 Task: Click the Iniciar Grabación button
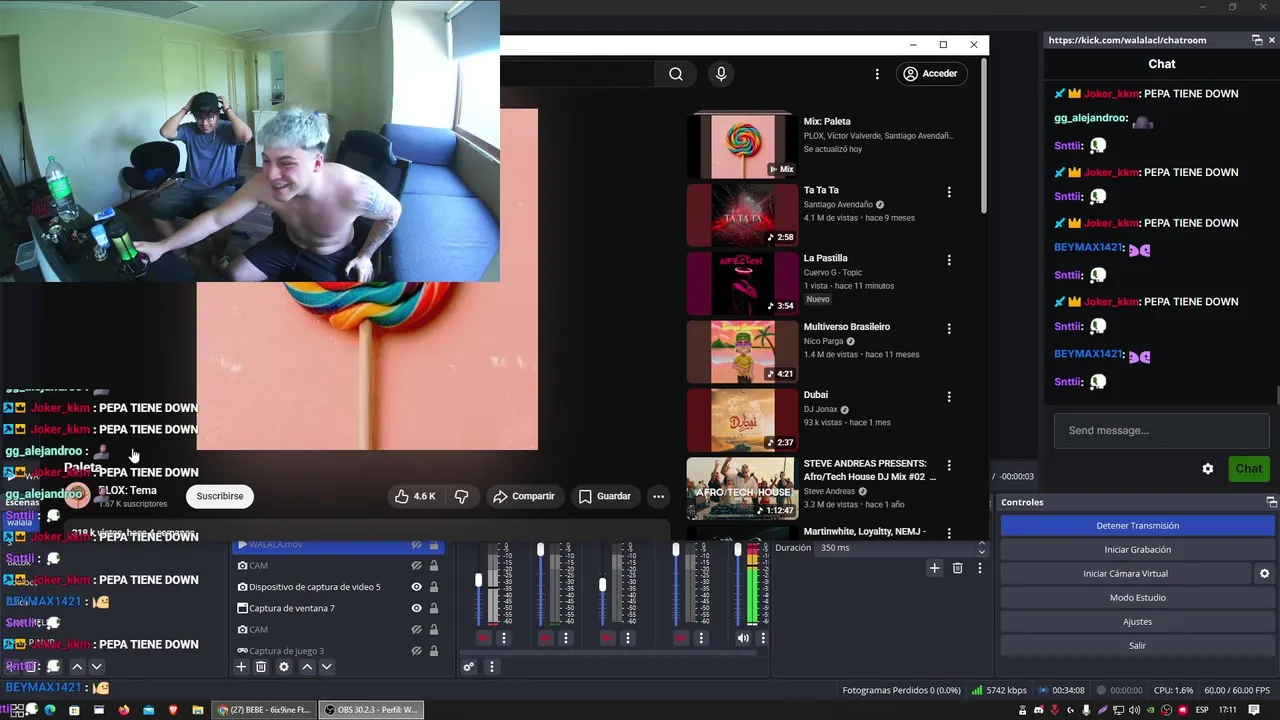pyautogui.click(x=1137, y=550)
